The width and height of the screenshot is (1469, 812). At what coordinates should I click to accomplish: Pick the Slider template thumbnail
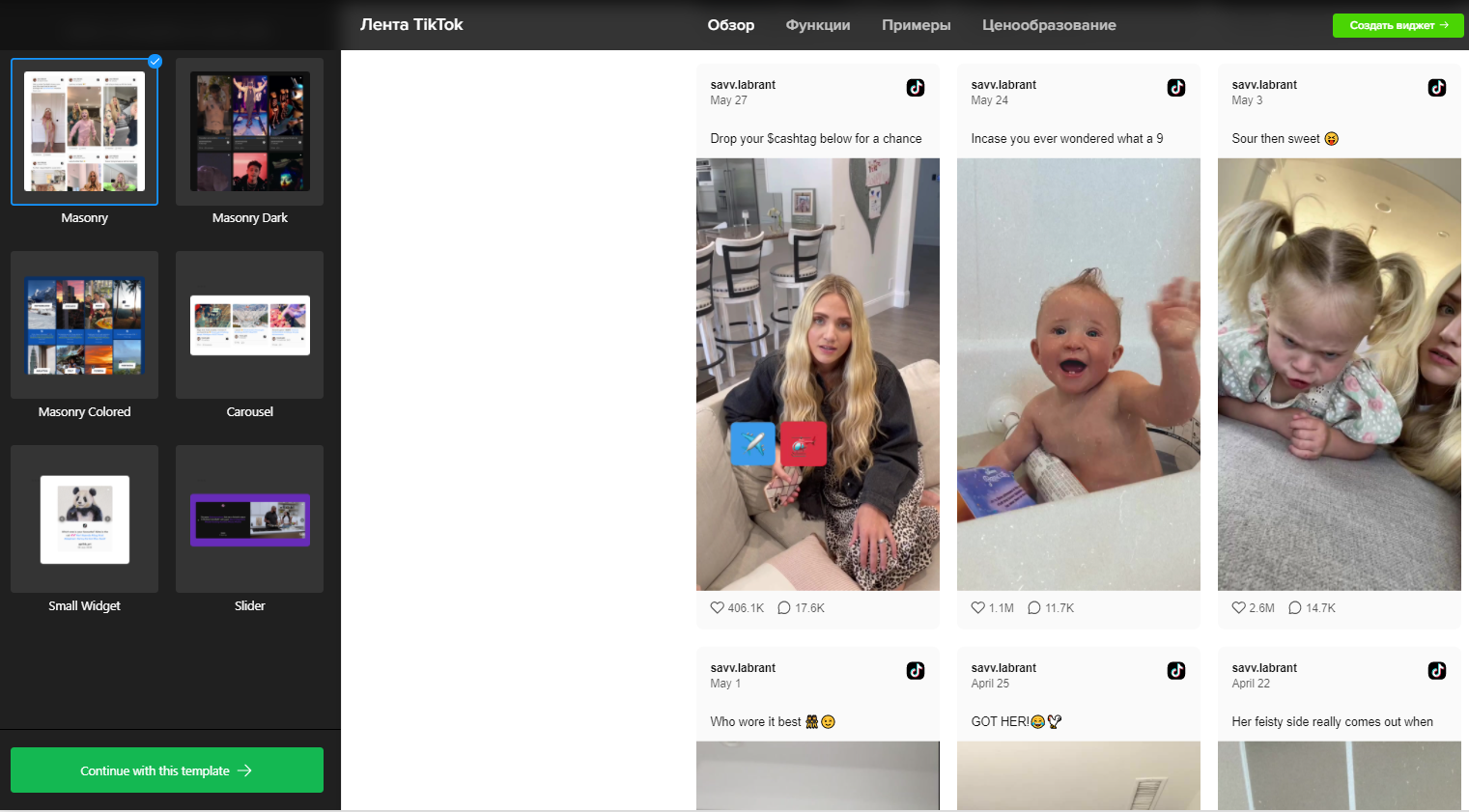coord(249,518)
